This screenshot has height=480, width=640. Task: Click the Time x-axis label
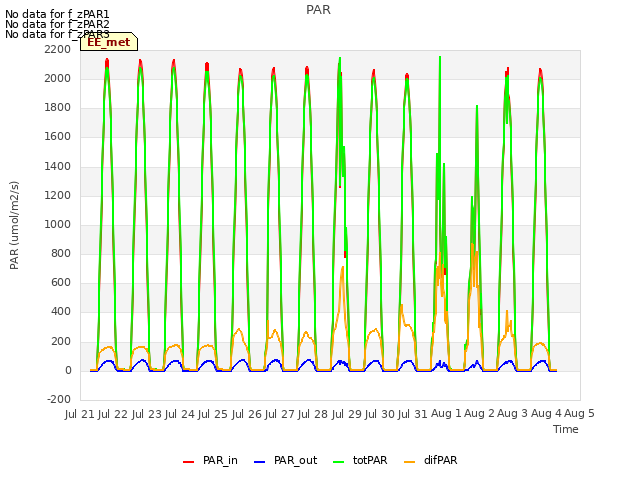click(x=566, y=429)
